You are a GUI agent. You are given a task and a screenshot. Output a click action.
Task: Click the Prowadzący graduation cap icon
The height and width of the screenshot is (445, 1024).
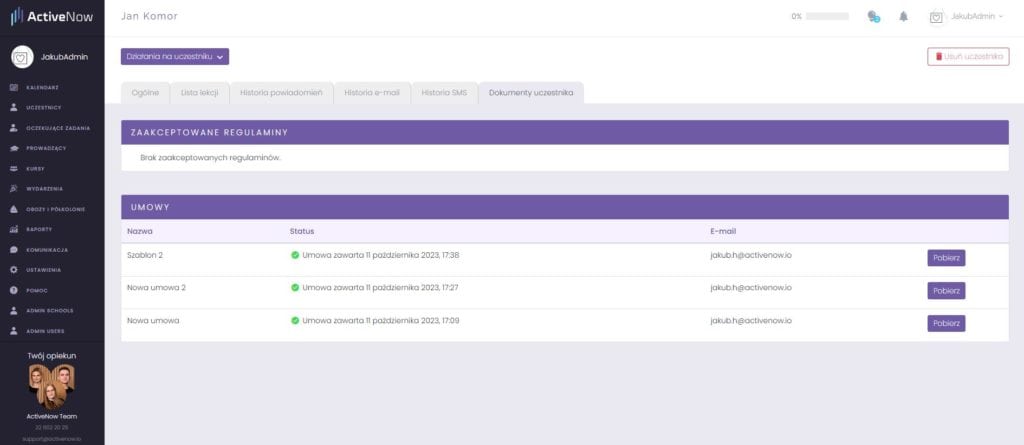point(14,148)
